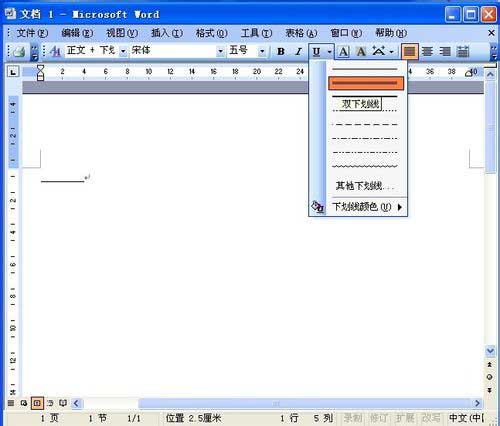Choose 其他下划线 option

point(365,186)
